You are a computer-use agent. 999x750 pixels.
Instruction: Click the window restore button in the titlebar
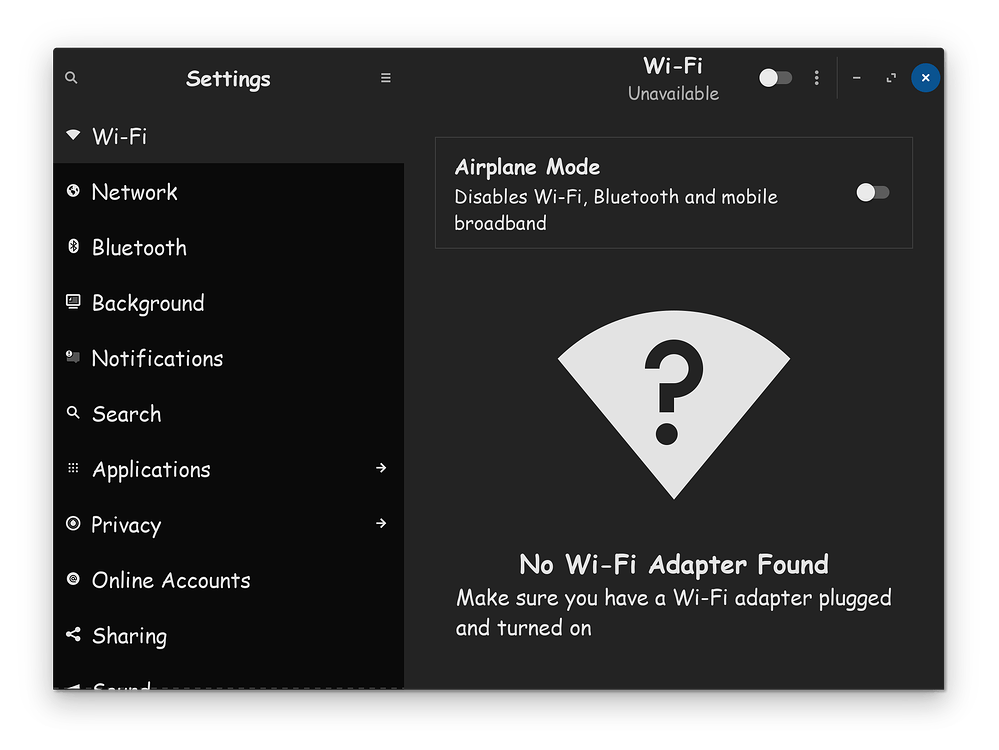(x=889, y=76)
